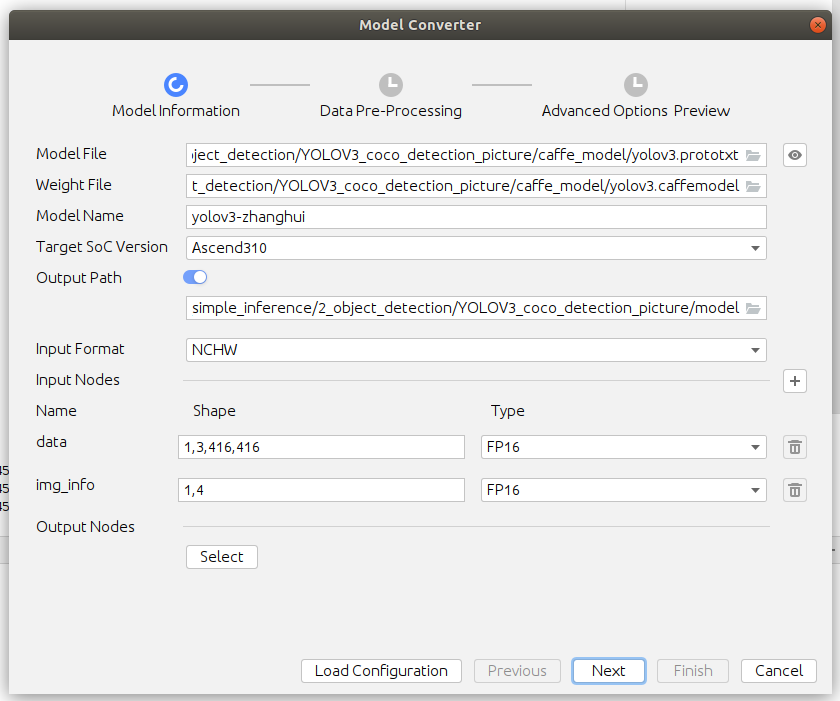The width and height of the screenshot is (840, 701).
Task: Click the Load Configuration button
Action: click(381, 671)
